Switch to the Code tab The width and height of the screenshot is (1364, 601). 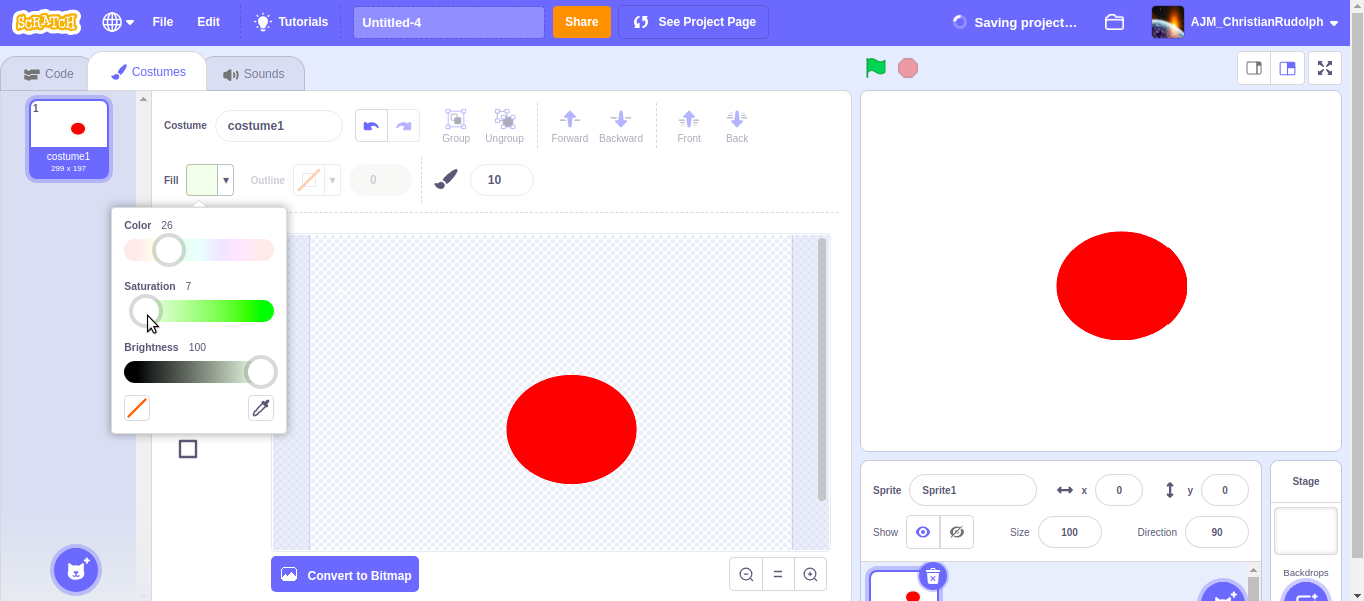47,72
